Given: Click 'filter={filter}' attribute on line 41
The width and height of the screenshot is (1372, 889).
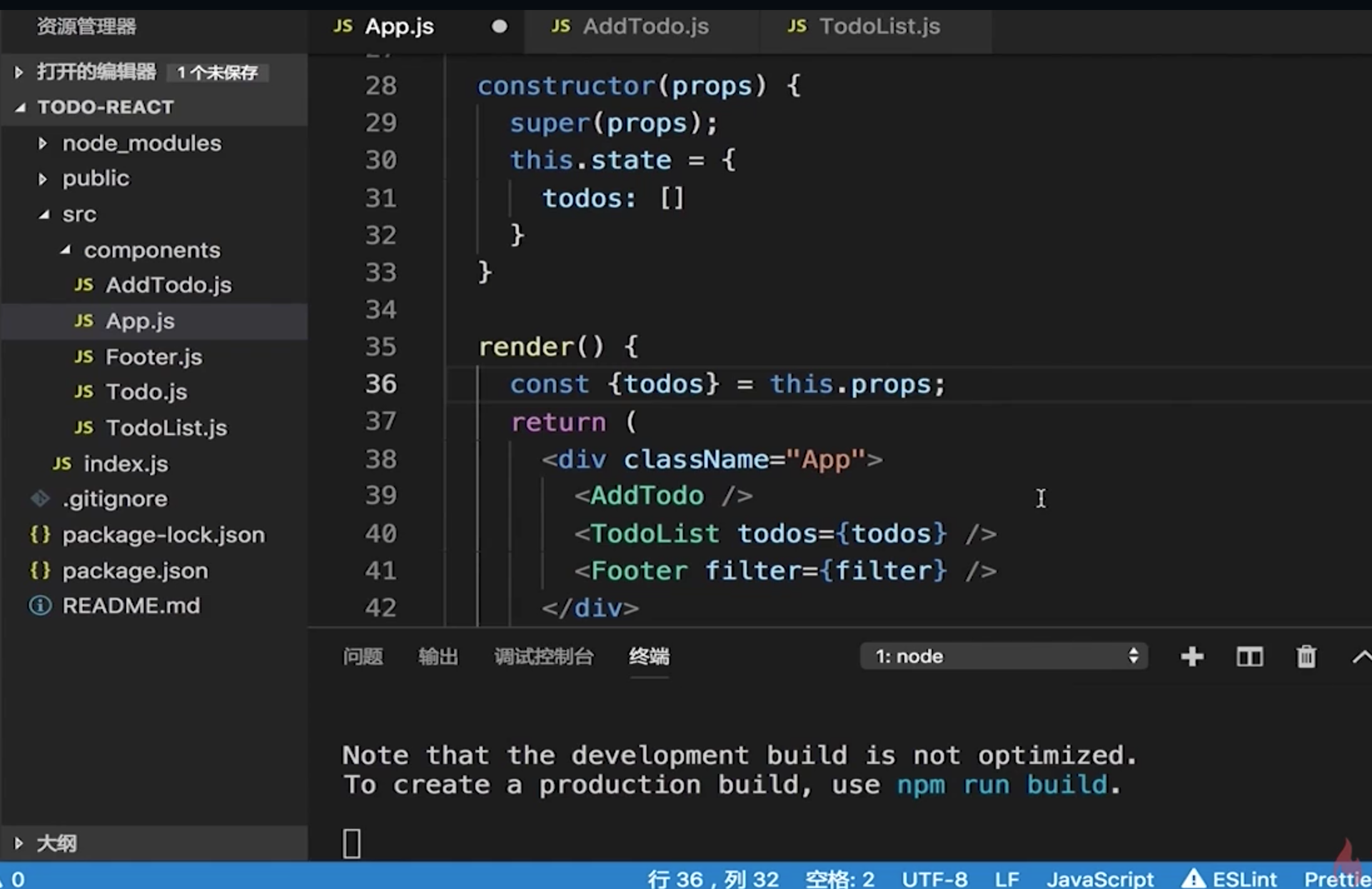Looking at the screenshot, I should pyautogui.click(x=825, y=571).
